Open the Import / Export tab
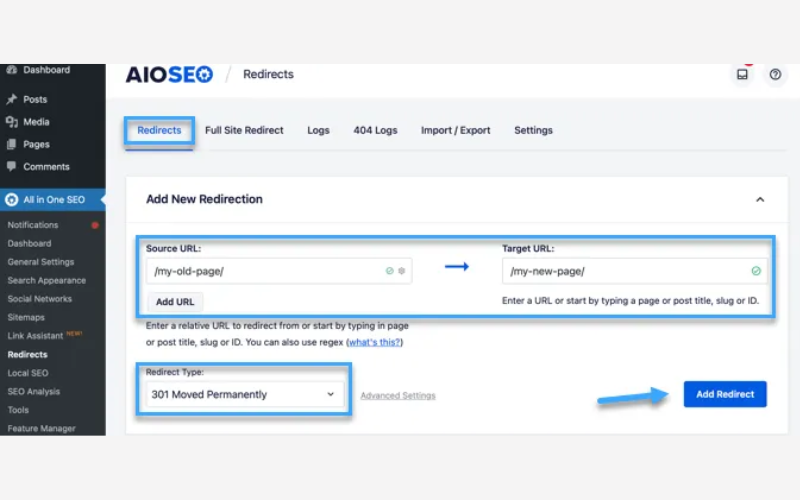This screenshot has width=800, height=500. [x=456, y=131]
